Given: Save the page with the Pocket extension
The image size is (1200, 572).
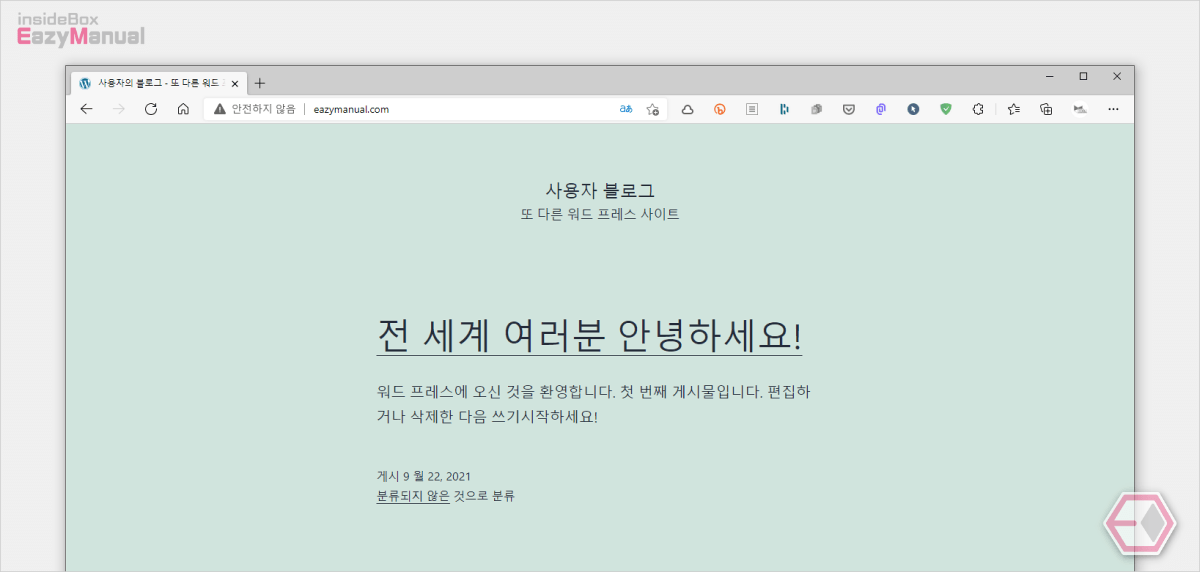Looking at the screenshot, I should 849,109.
